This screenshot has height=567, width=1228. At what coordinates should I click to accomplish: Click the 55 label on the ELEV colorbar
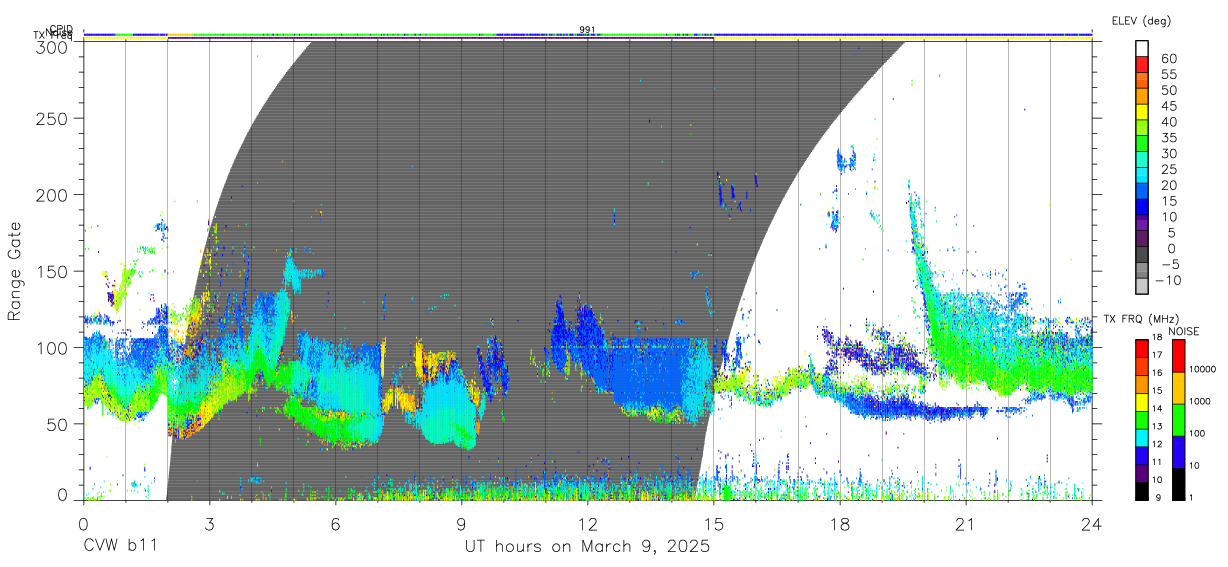[x=1169, y=74]
